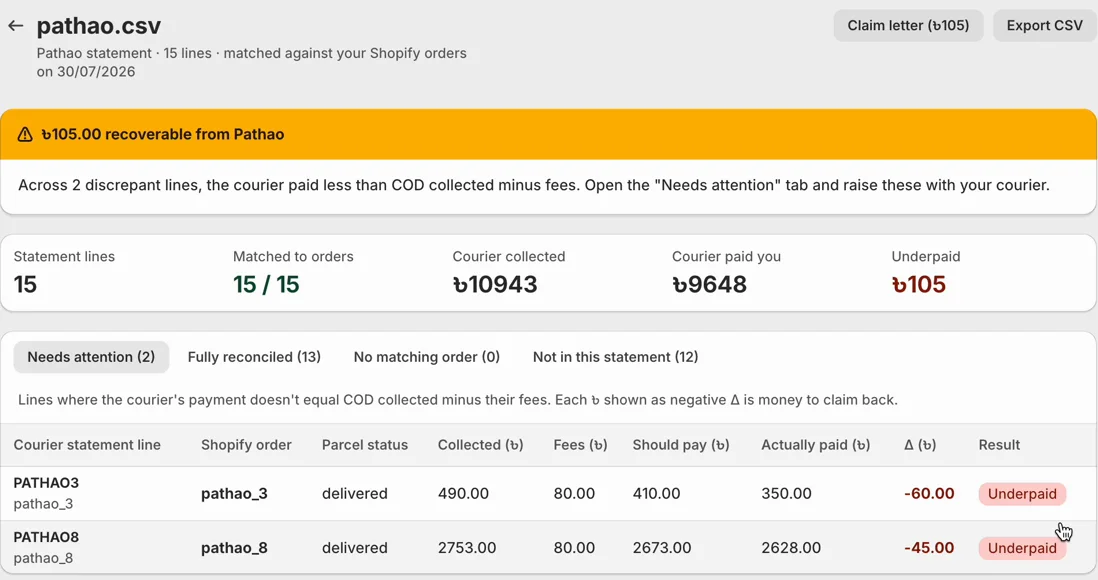Click the delivered status in PATHAO3 row
The width and height of the screenshot is (1098, 580).
[x=355, y=494]
